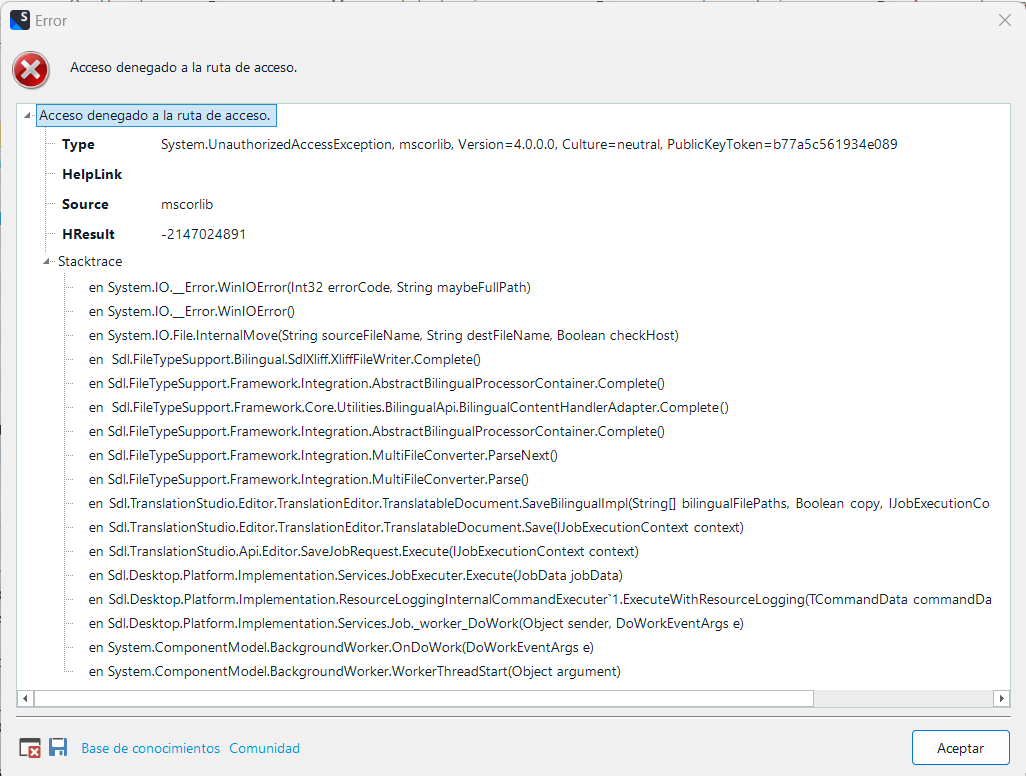Image resolution: width=1026 pixels, height=776 pixels.
Task: Collapse the Stacktrace node
Action: point(46,262)
